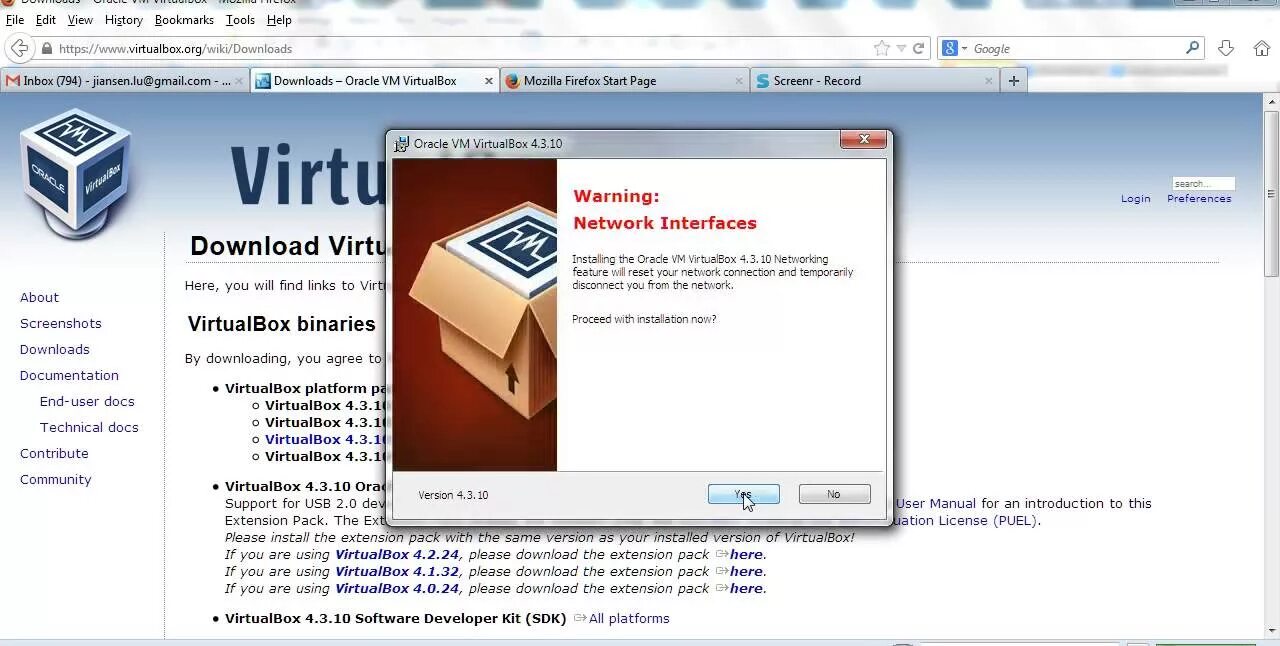Viewport: 1280px width, 646px height.
Task: Open the VirtualBox 4.1.32 link
Action: [397, 571]
